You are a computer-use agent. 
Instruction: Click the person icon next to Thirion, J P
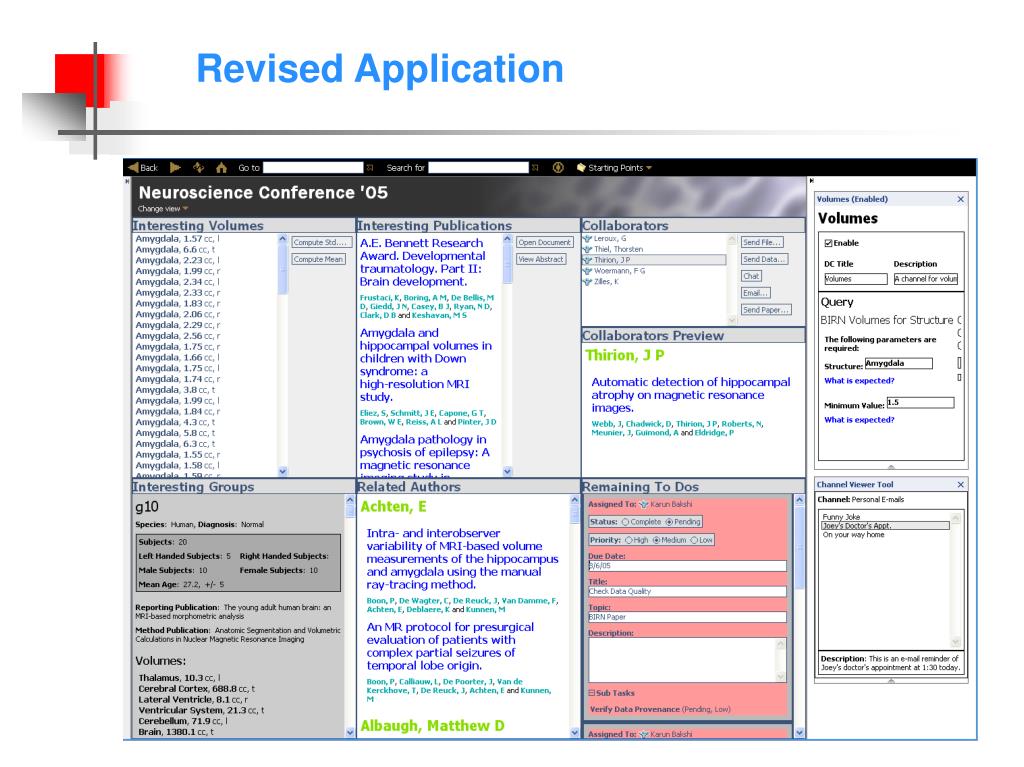pos(587,260)
